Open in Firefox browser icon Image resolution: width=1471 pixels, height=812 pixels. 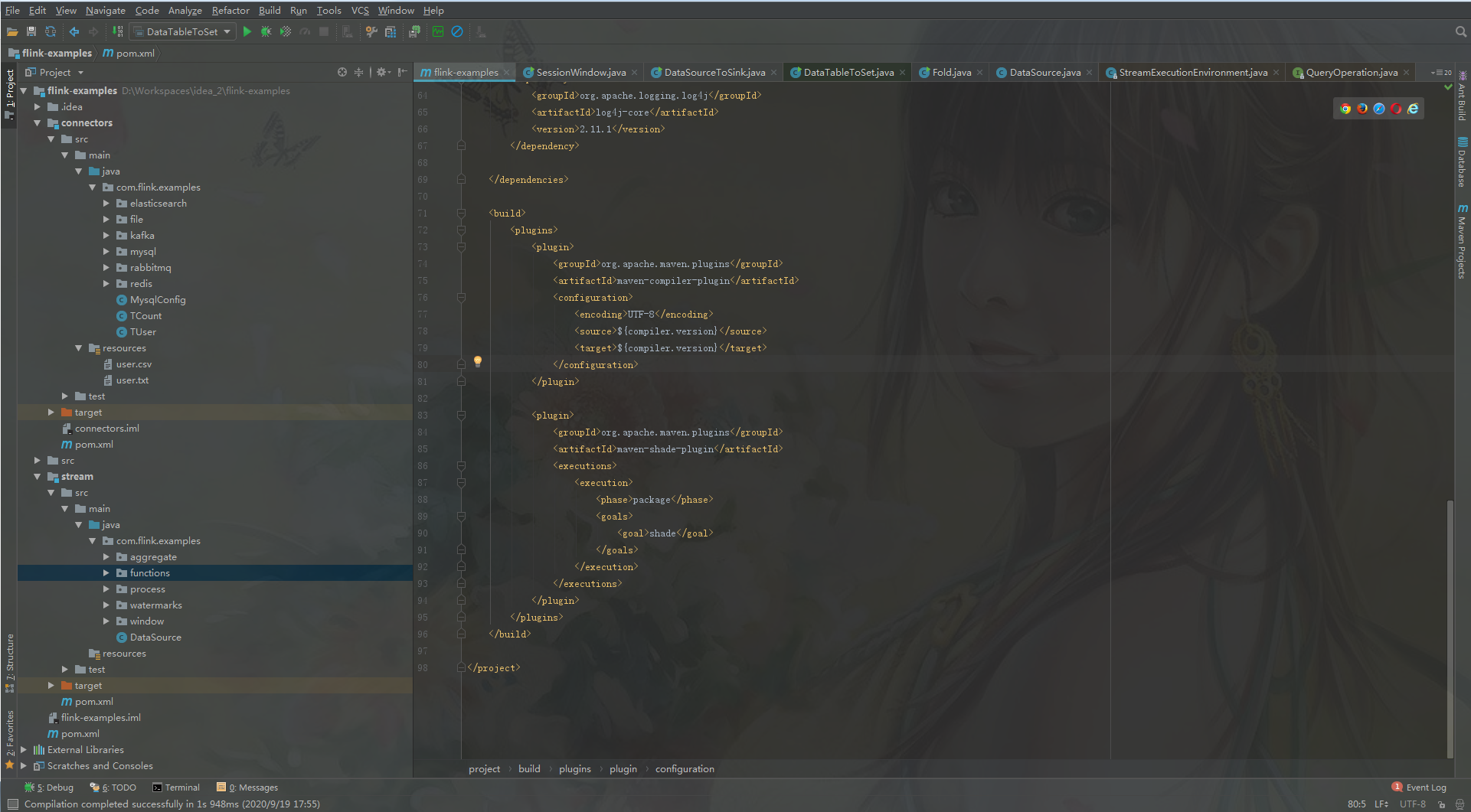point(1362,109)
